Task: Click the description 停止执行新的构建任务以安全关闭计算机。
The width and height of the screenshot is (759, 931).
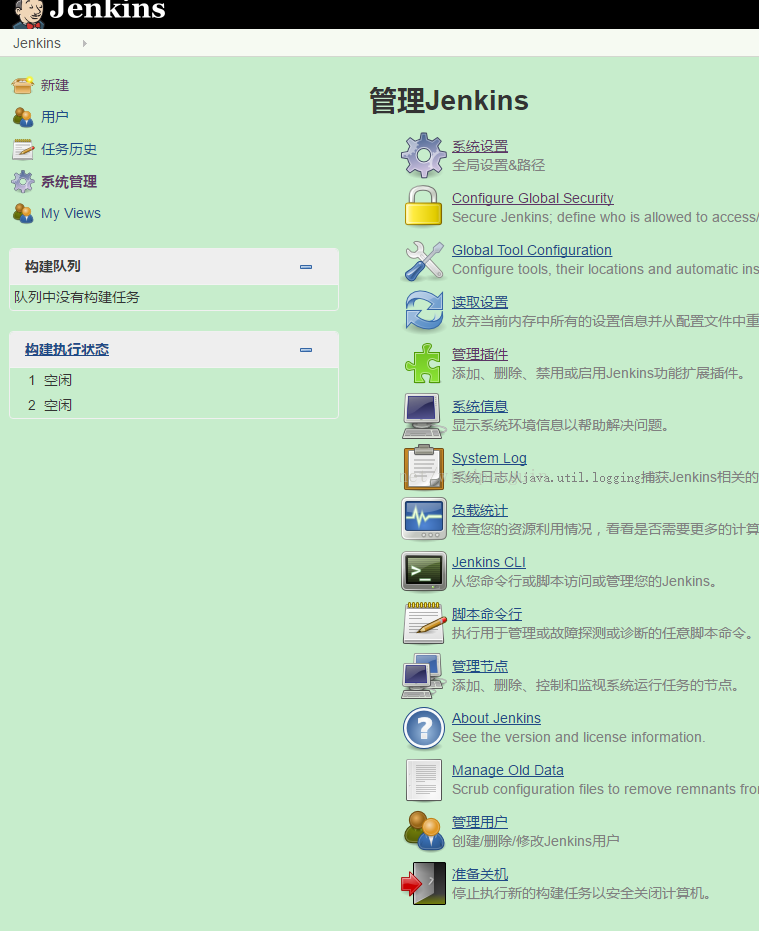Action: click(582, 893)
